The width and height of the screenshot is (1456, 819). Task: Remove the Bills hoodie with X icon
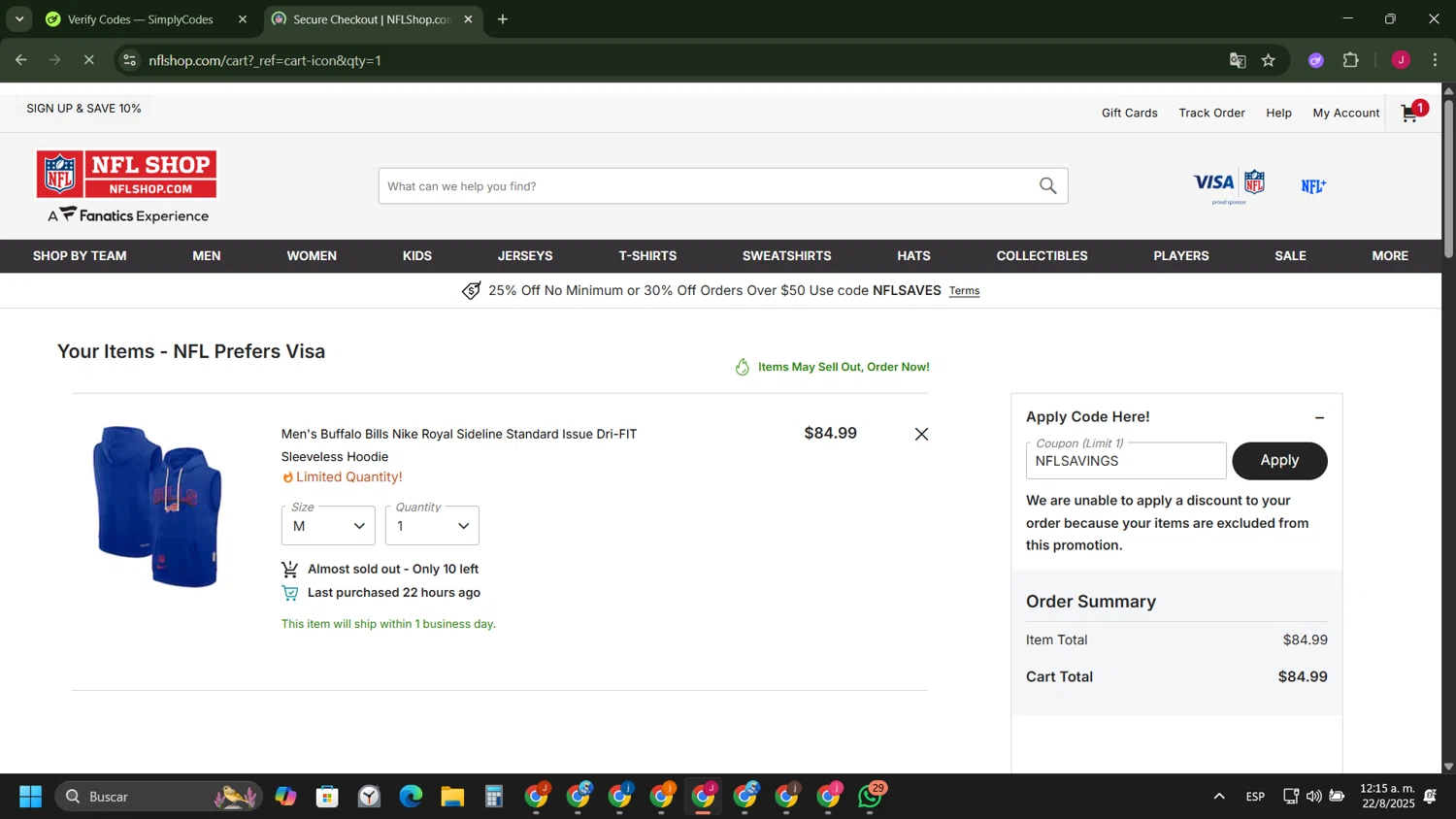pyautogui.click(x=921, y=434)
